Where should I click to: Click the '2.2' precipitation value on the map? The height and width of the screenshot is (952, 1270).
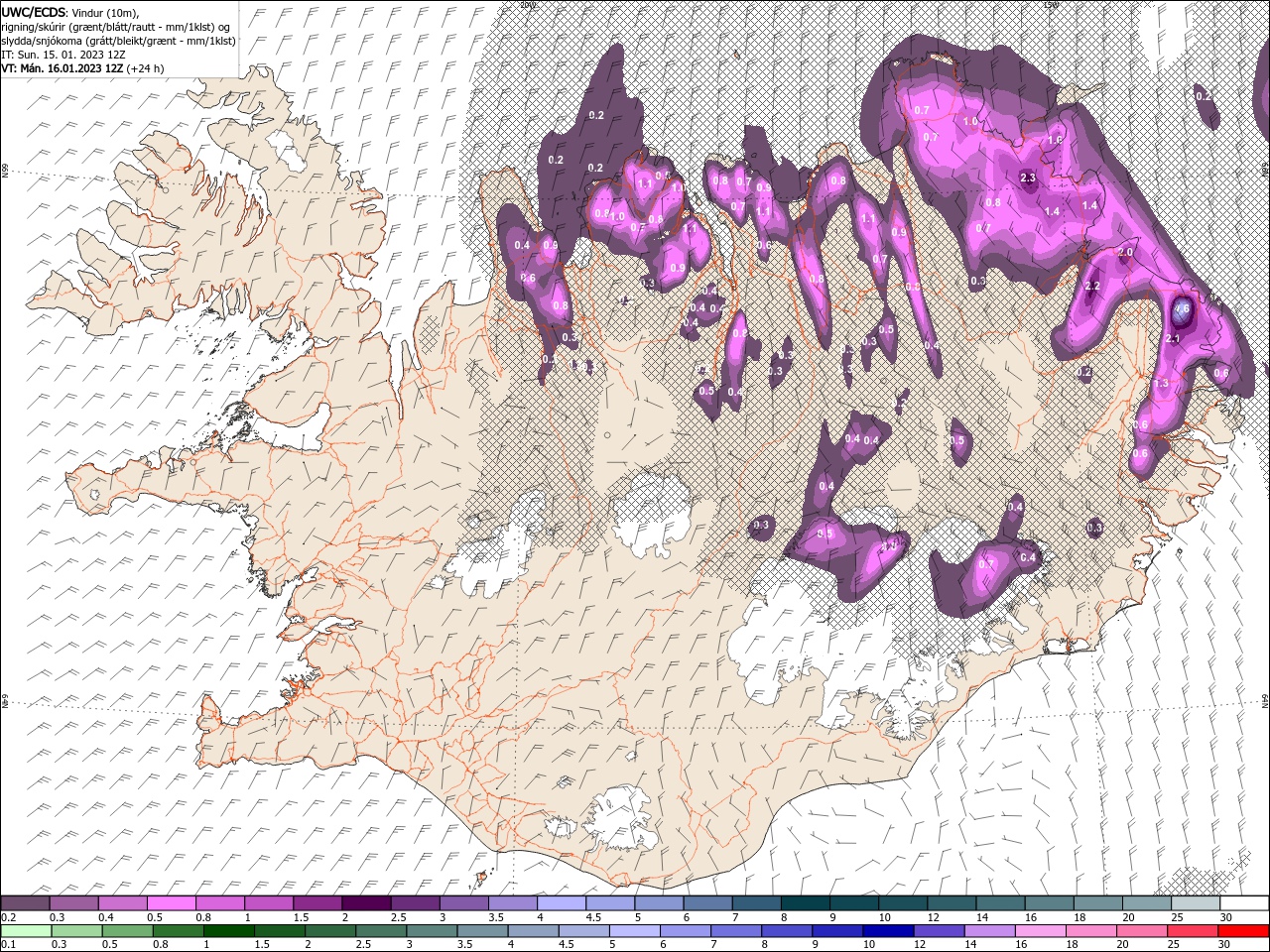point(1093,286)
